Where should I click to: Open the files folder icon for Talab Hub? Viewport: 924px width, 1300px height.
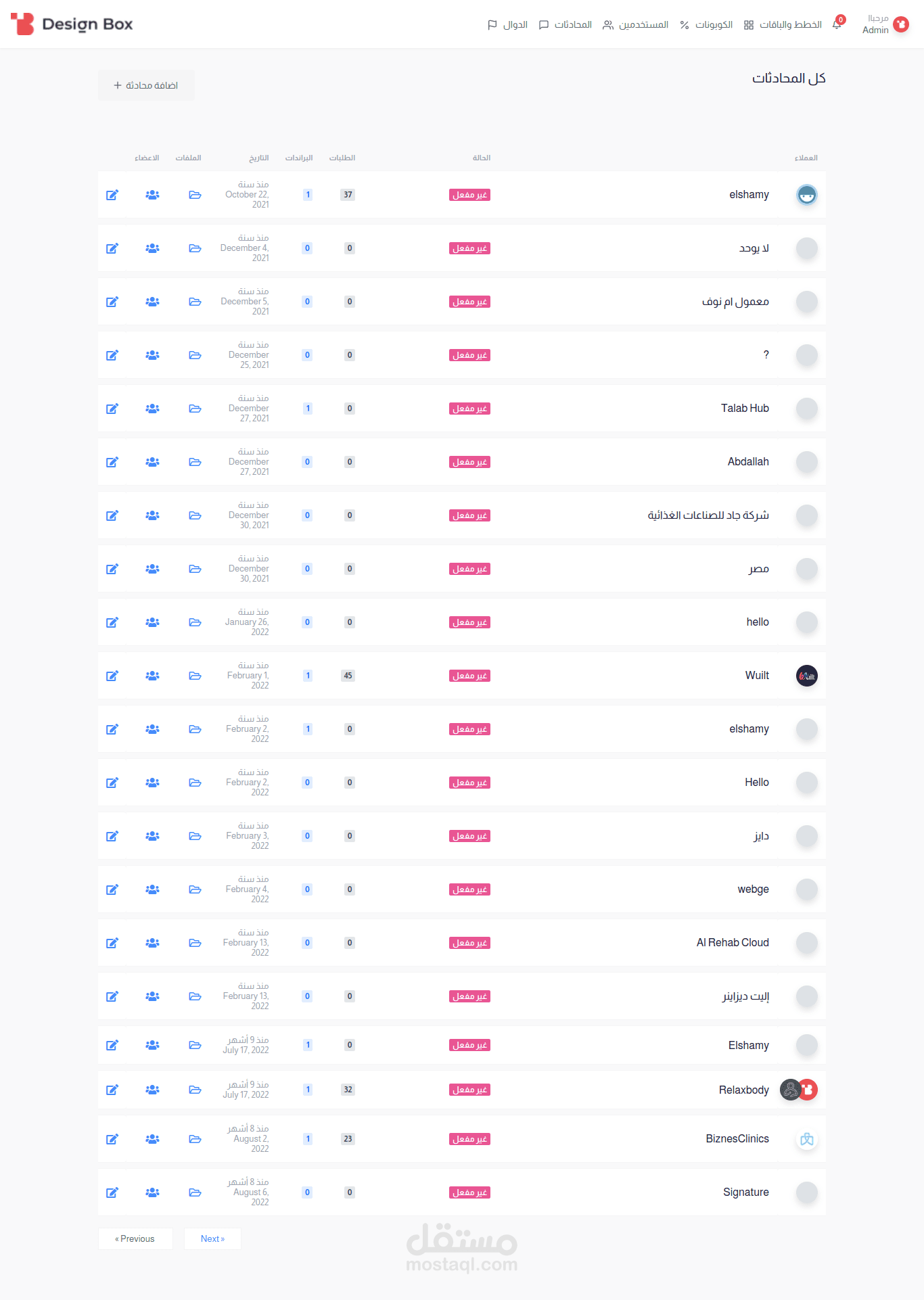(195, 409)
